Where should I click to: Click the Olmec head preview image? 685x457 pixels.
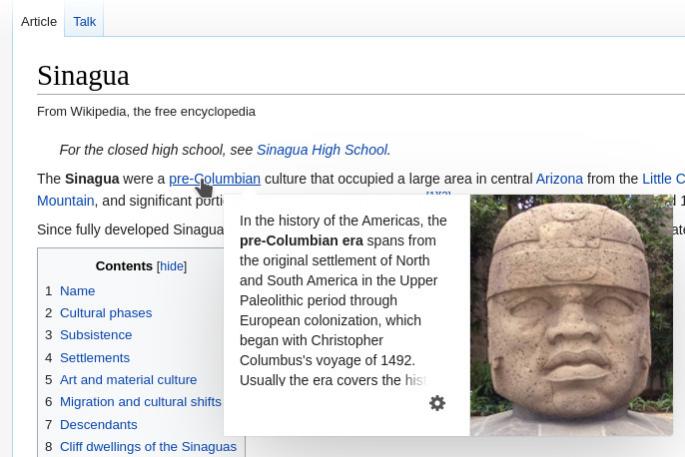pyautogui.click(x=571, y=315)
